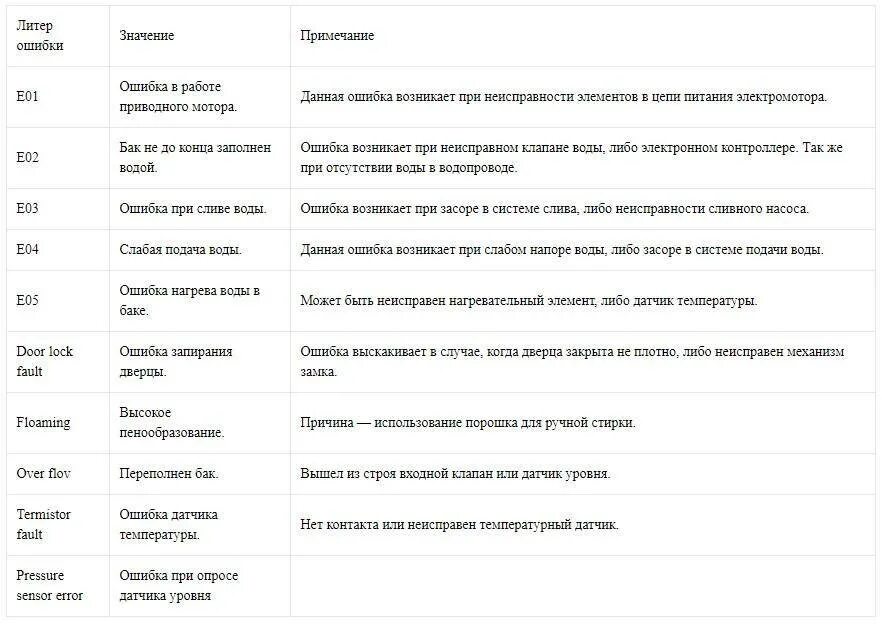
Task: Select the Floaming error label
Action: click(43, 423)
